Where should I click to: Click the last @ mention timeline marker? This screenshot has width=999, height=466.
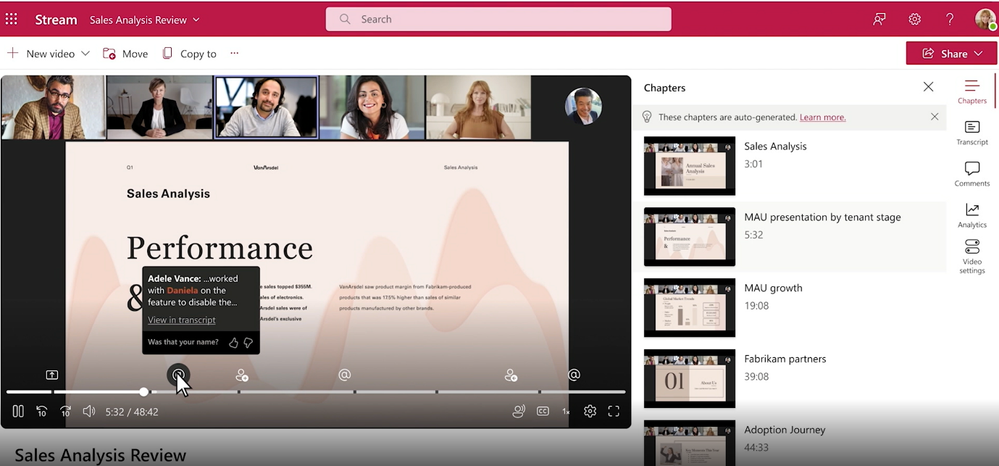[574, 375]
